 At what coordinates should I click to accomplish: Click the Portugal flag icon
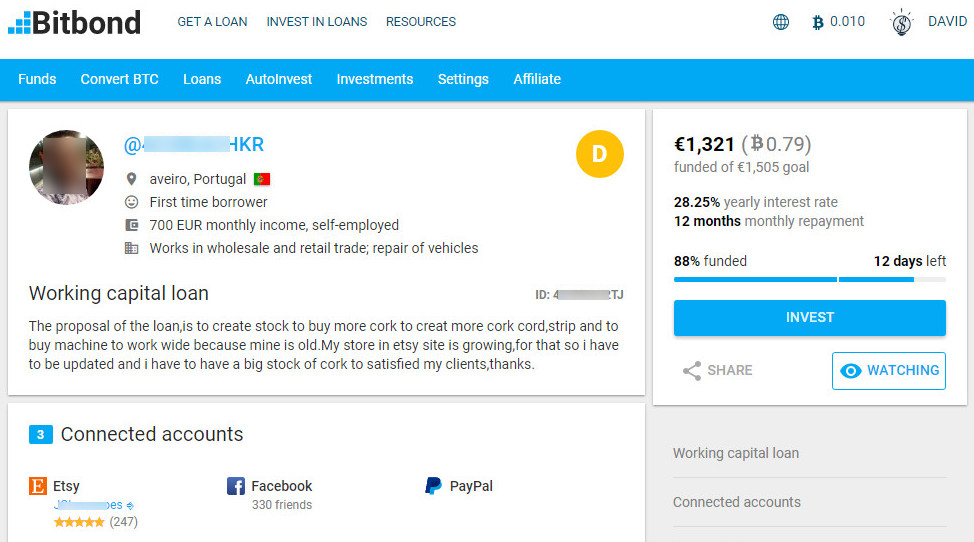click(x=262, y=179)
